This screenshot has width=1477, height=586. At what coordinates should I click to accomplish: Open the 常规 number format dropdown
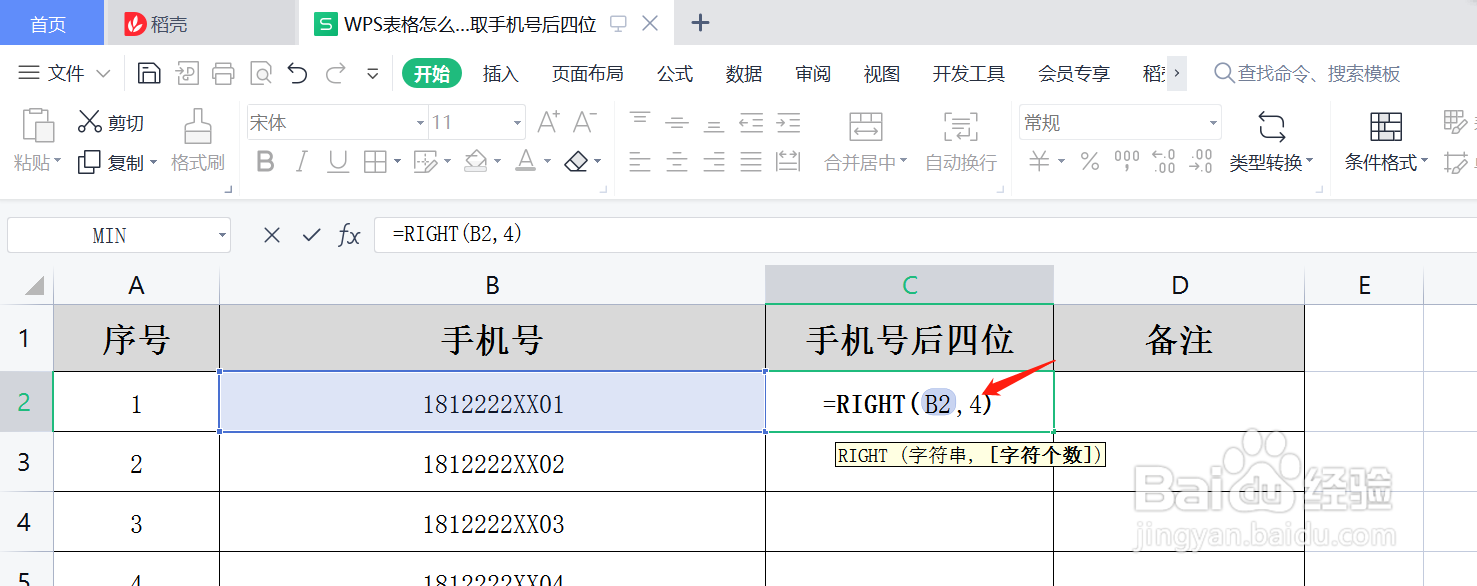pos(1119,121)
